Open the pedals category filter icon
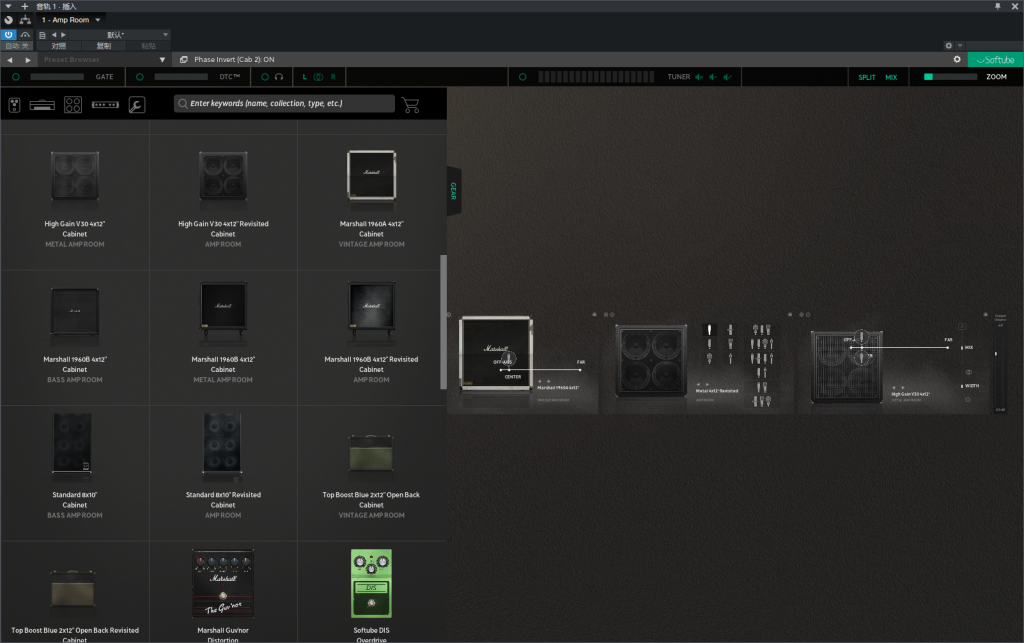Image resolution: width=1024 pixels, height=643 pixels. (x=14, y=104)
